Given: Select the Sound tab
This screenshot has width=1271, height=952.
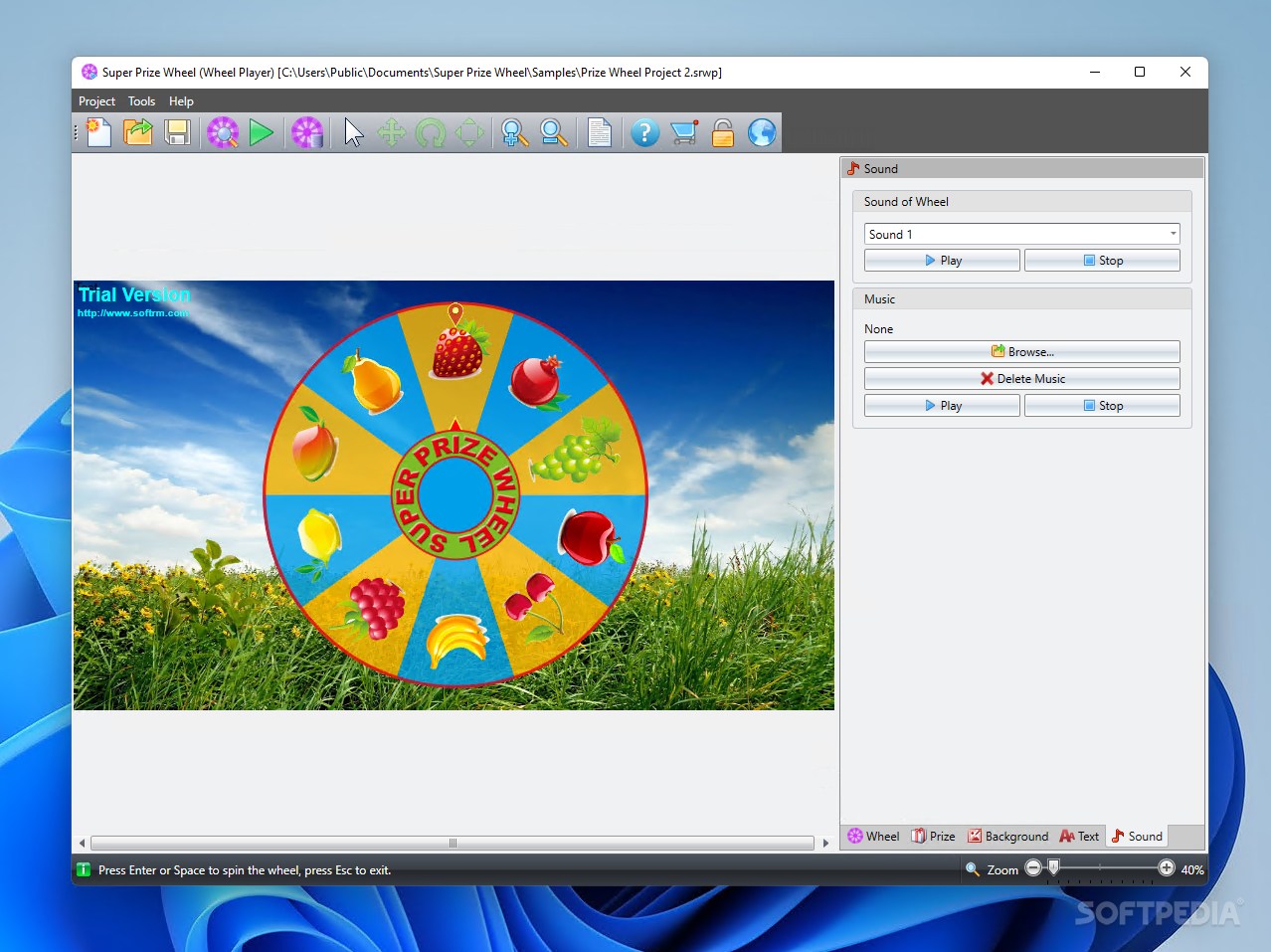Looking at the screenshot, I should point(1137,836).
